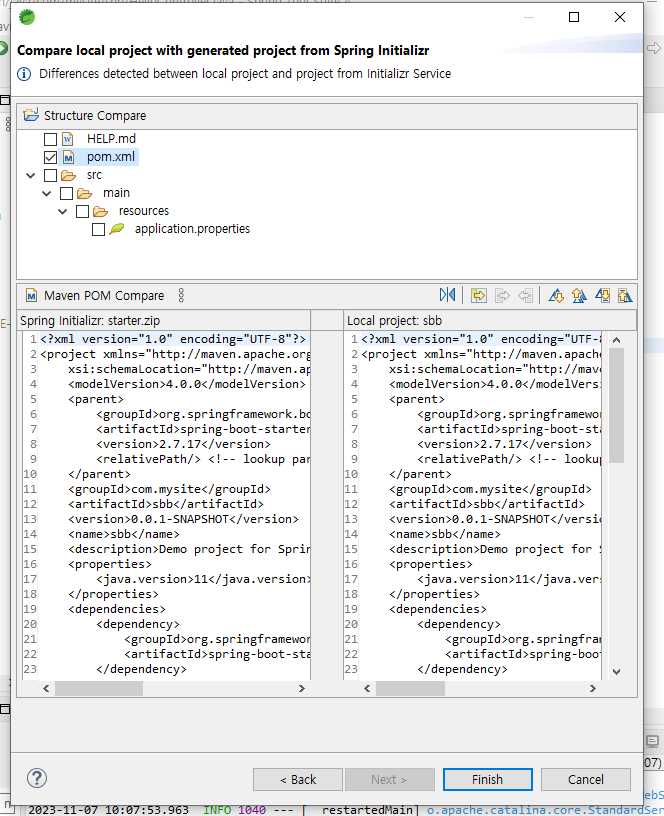The image size is (664, 816).
Task: Click the vertical scrollbar up arrow
Action: 617,340
